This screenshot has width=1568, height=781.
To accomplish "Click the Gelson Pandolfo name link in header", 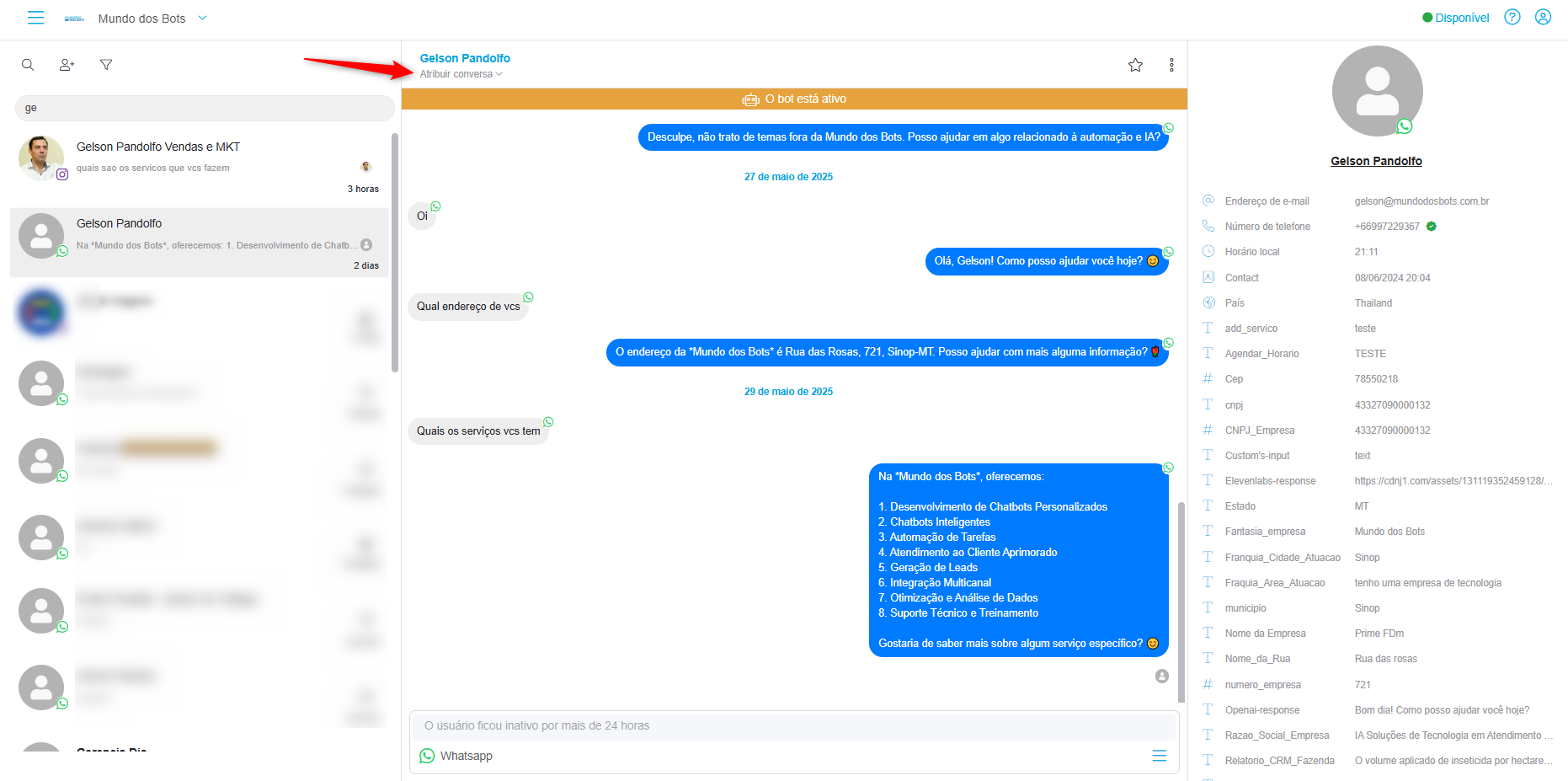I will point(465,58).
